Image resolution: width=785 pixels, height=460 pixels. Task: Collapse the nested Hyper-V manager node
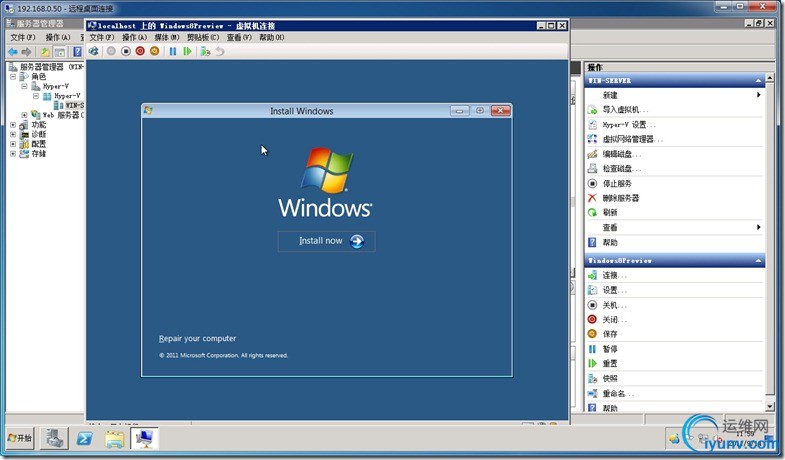pyautogui.click(x=36, y=96)
